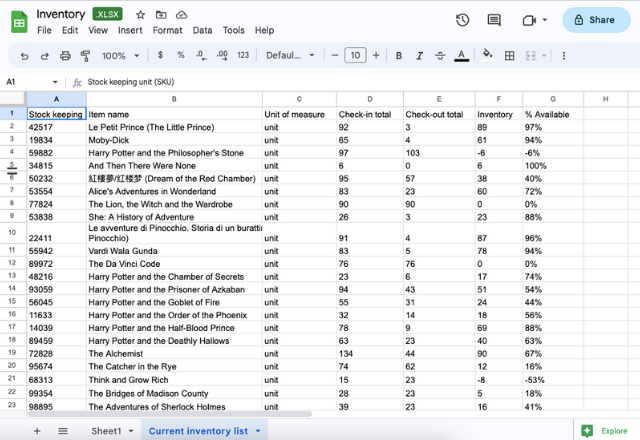Increase font size plus button
This screenshot has width=640, height=440.
[376, 55]
